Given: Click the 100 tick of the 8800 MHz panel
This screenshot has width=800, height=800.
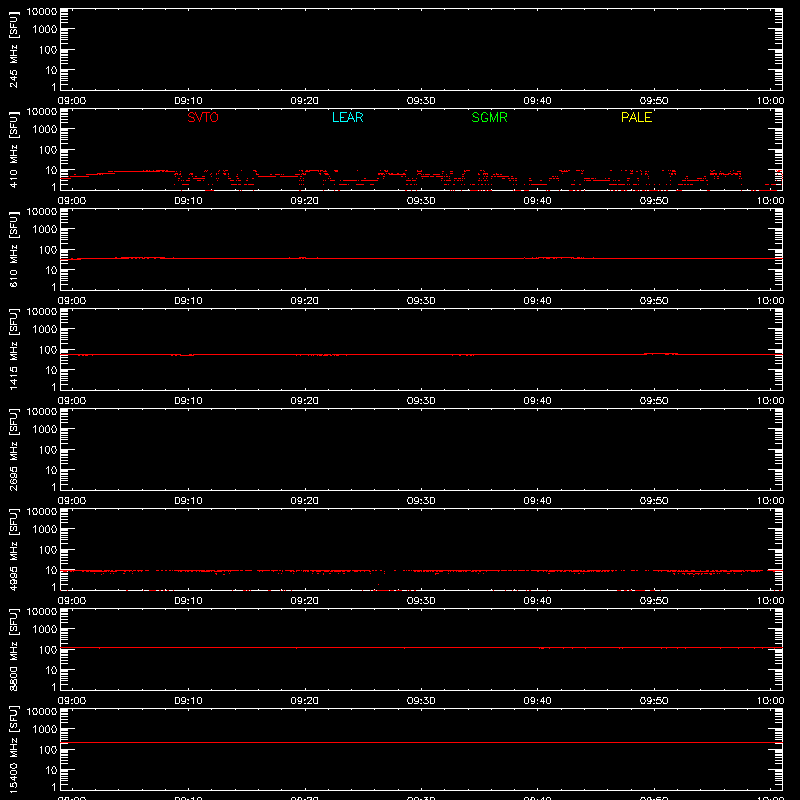Looking at the screenshot, I should (x=48, y=650).
